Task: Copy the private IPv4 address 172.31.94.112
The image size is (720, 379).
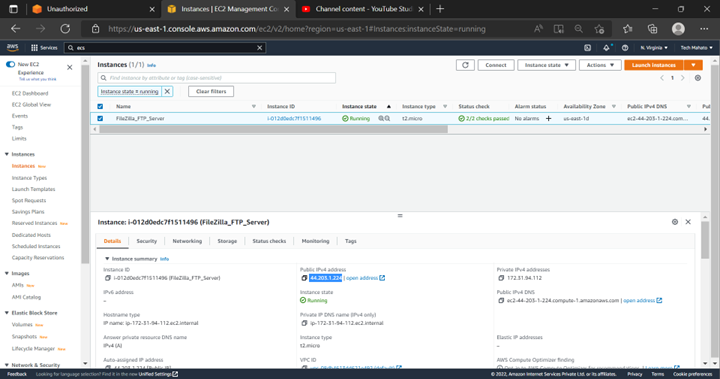Action: click(501, 278)
